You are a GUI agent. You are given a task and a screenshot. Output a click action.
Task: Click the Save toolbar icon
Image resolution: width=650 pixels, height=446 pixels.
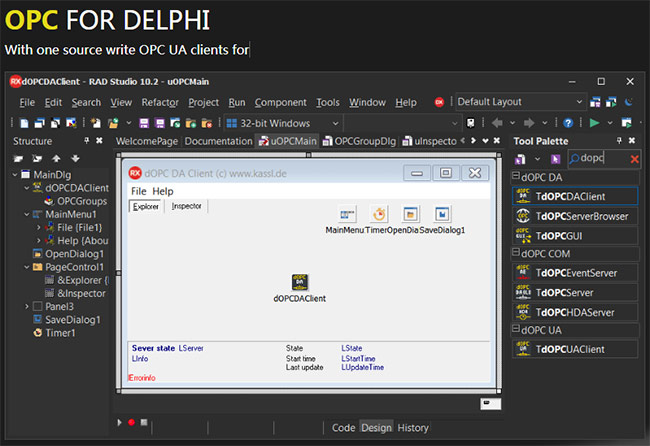point(144,123)
